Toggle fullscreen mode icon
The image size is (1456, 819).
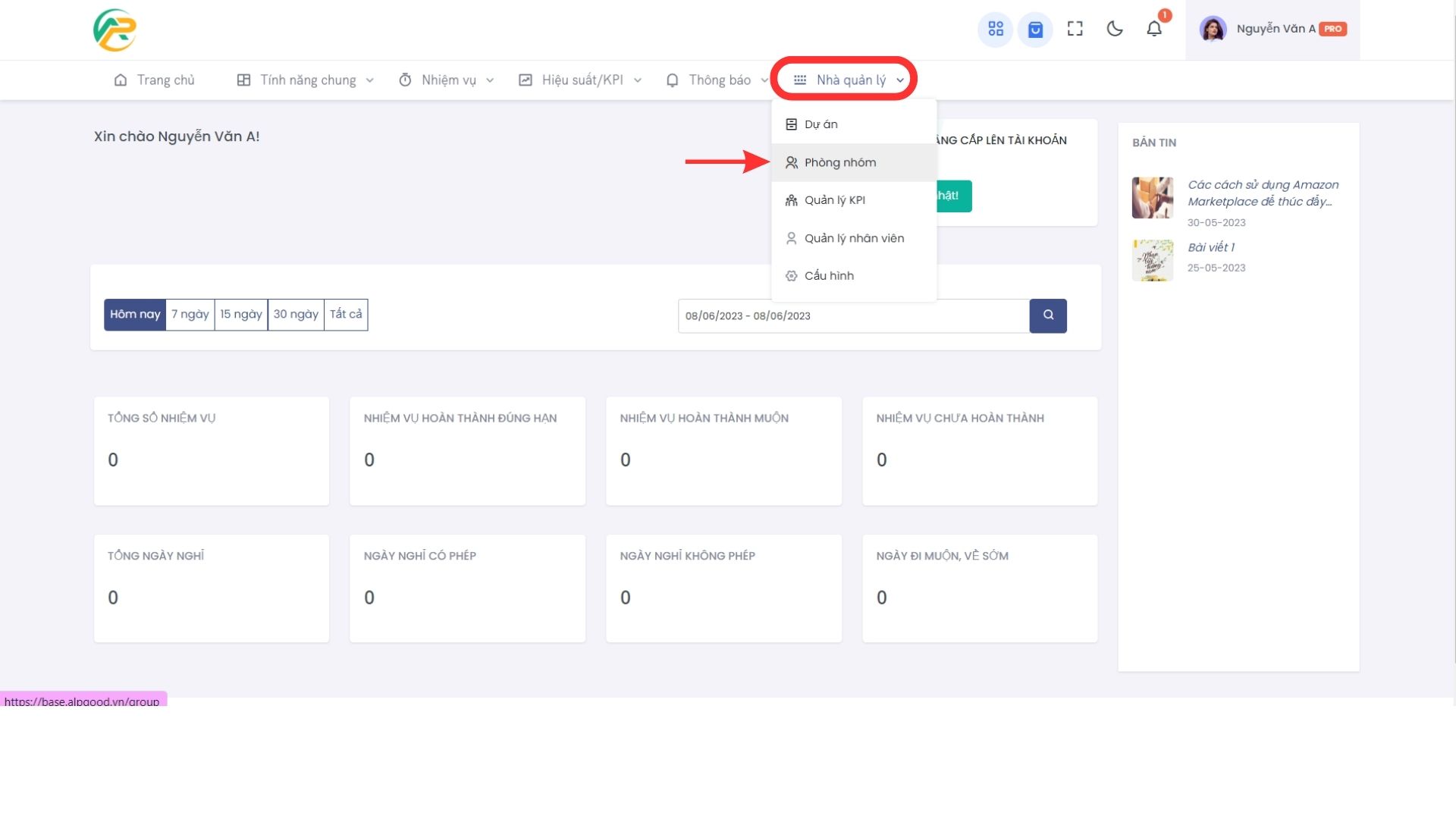tap(1075, 29)
